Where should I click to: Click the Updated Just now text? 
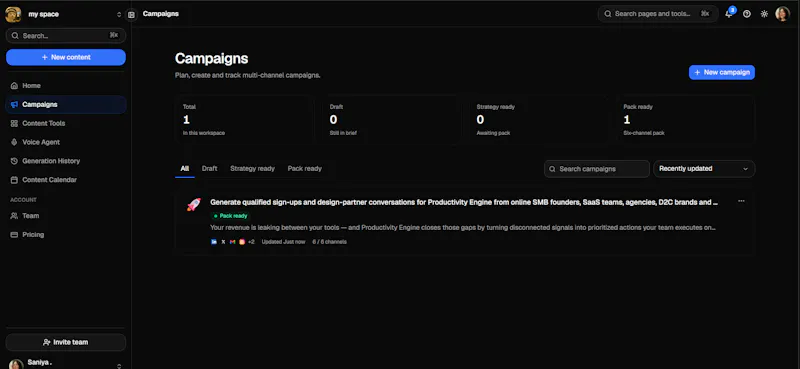(x=283, y=242)
